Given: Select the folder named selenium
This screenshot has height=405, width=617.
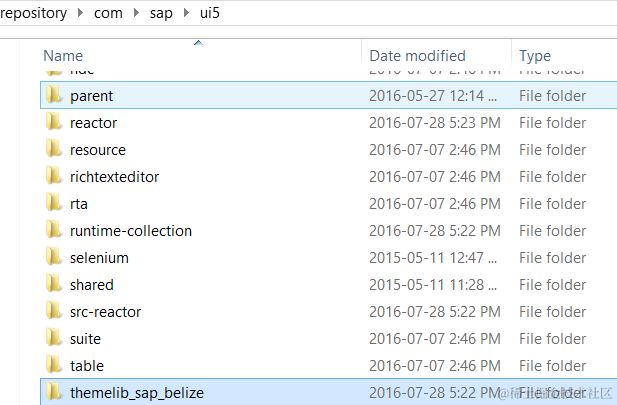Looking at the screenshot, I should (99, 258).
